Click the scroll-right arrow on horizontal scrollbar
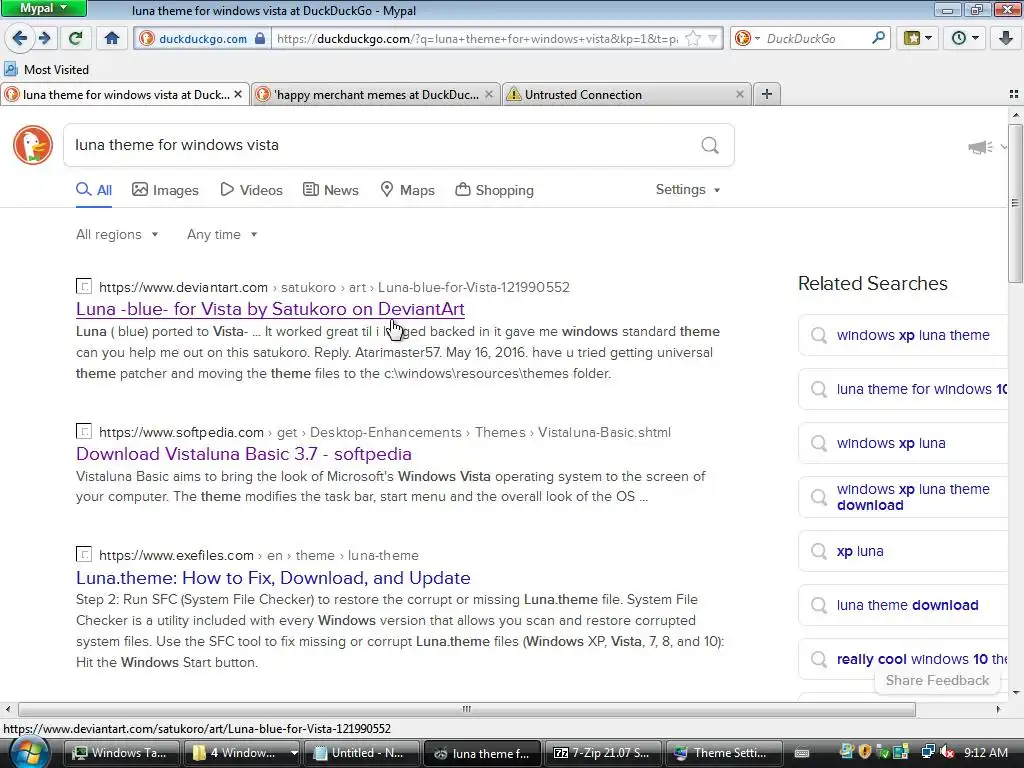The height and width of the screenshot is (768, 1024). [x=998, y=709]
